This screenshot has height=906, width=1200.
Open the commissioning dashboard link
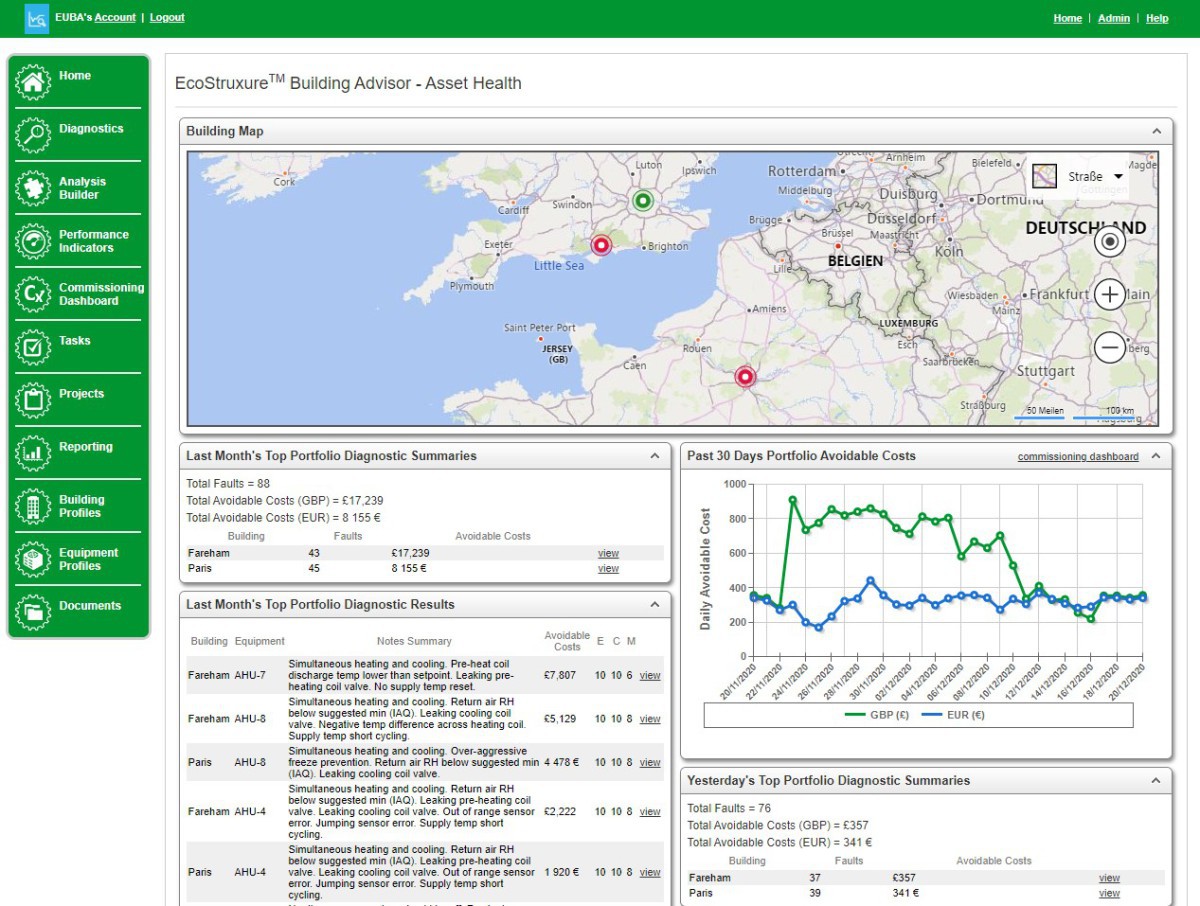pyautogui.click(x=1078, y=457)
